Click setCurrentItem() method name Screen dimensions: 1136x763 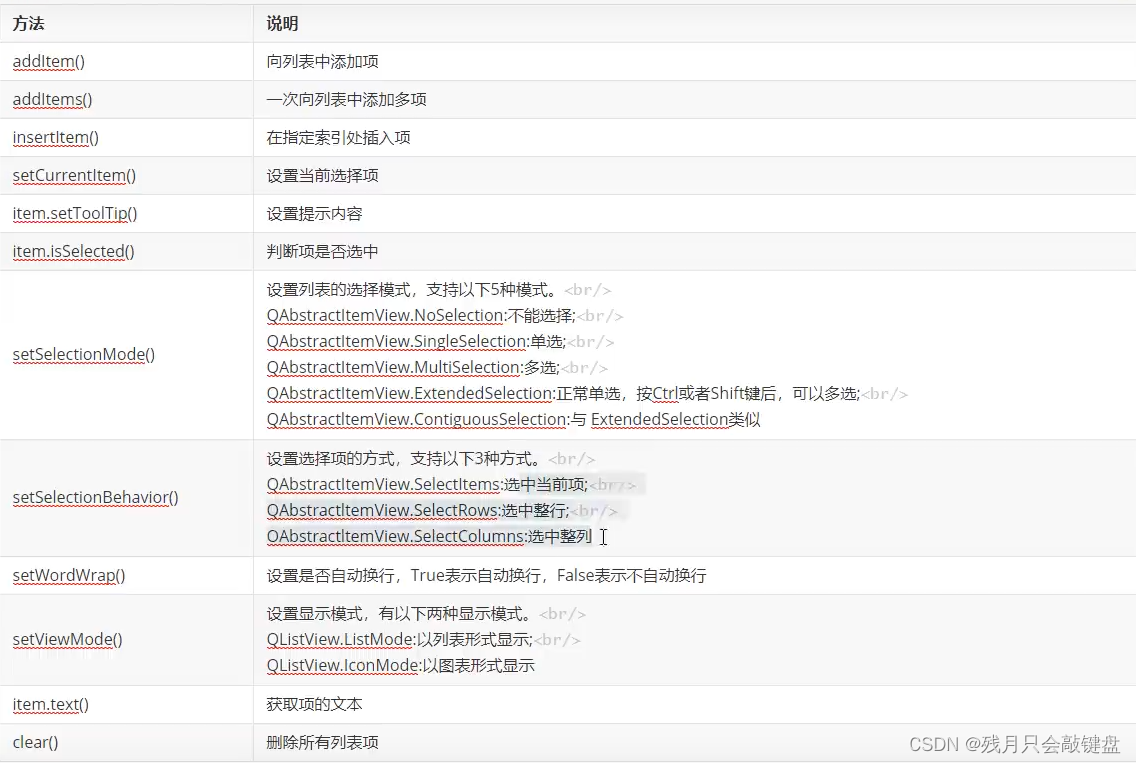point(74,175)
